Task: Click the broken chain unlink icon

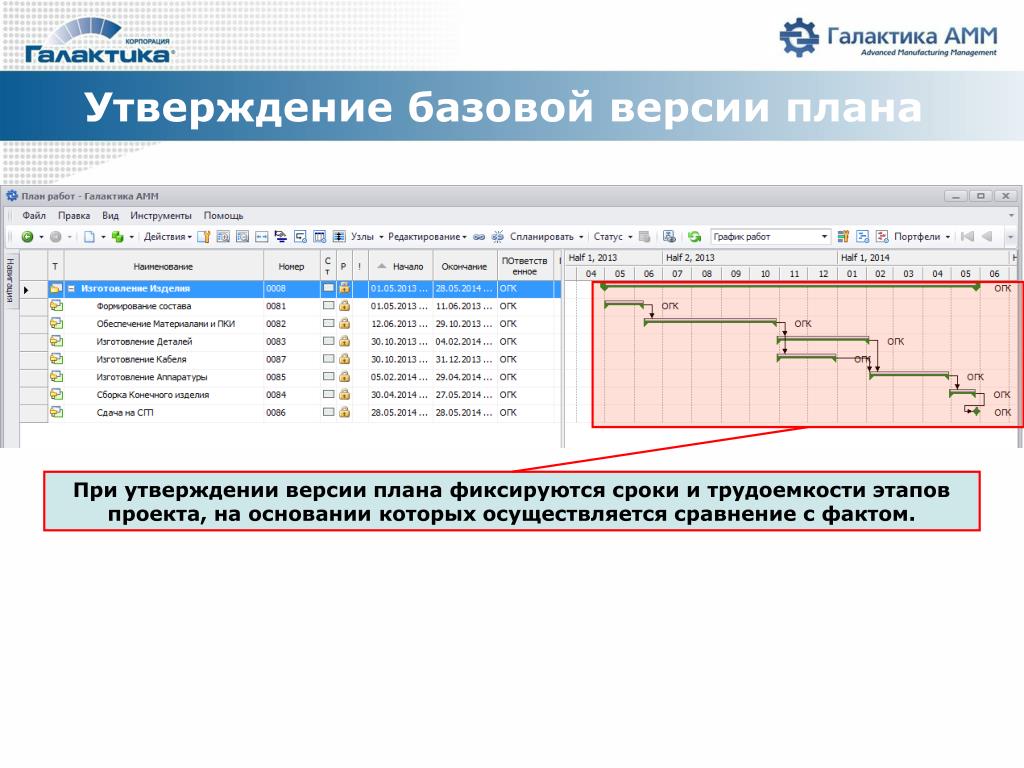Action: (498, 236)
